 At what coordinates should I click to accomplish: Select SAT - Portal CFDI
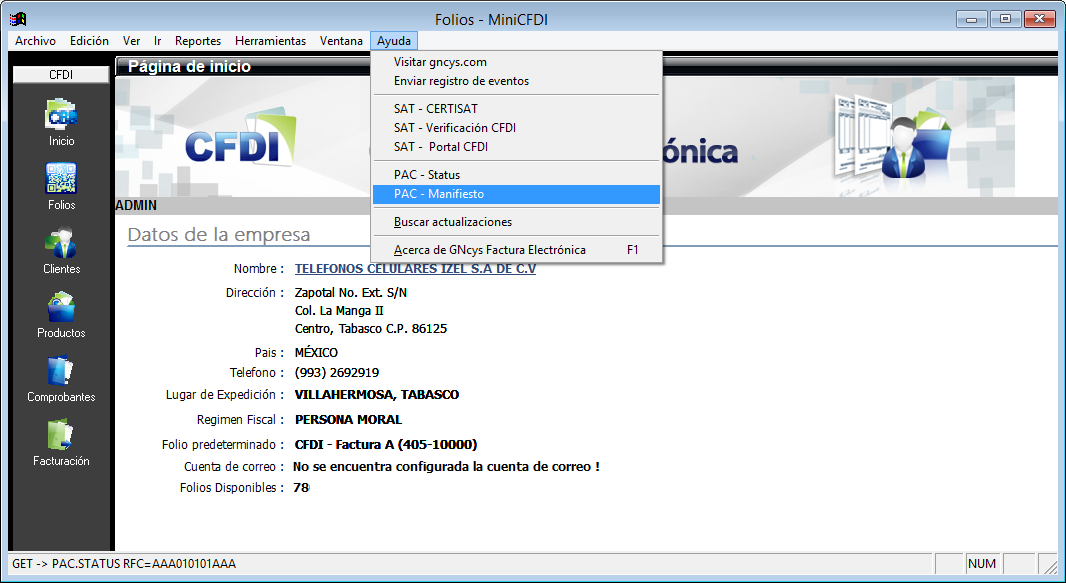click(517, 147)
